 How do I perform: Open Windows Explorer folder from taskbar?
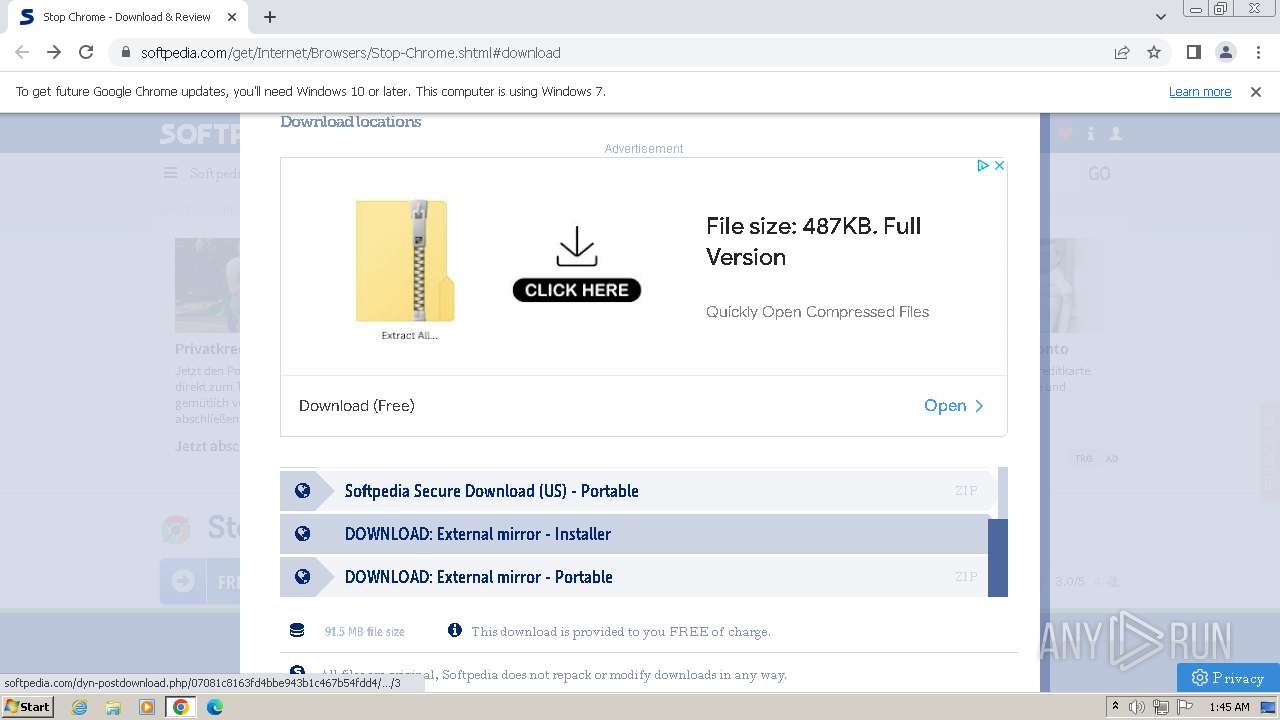click(x=113, y=707)
